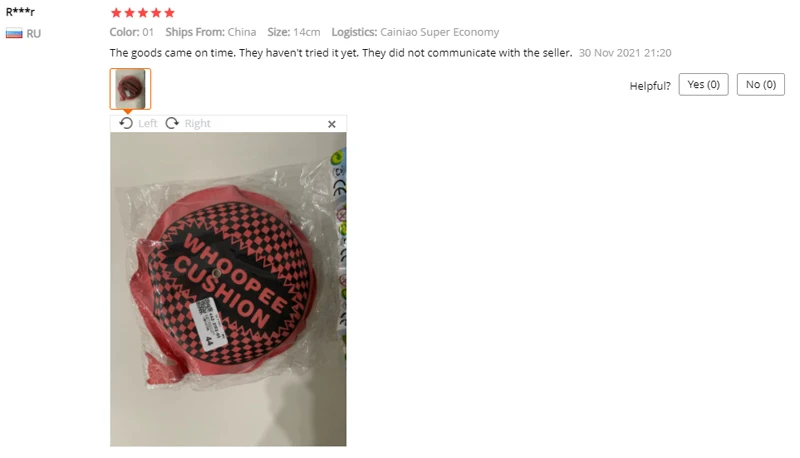Click the middle star of the rating
The width and height of the screenshot is (800, 458).
(143, 13)
